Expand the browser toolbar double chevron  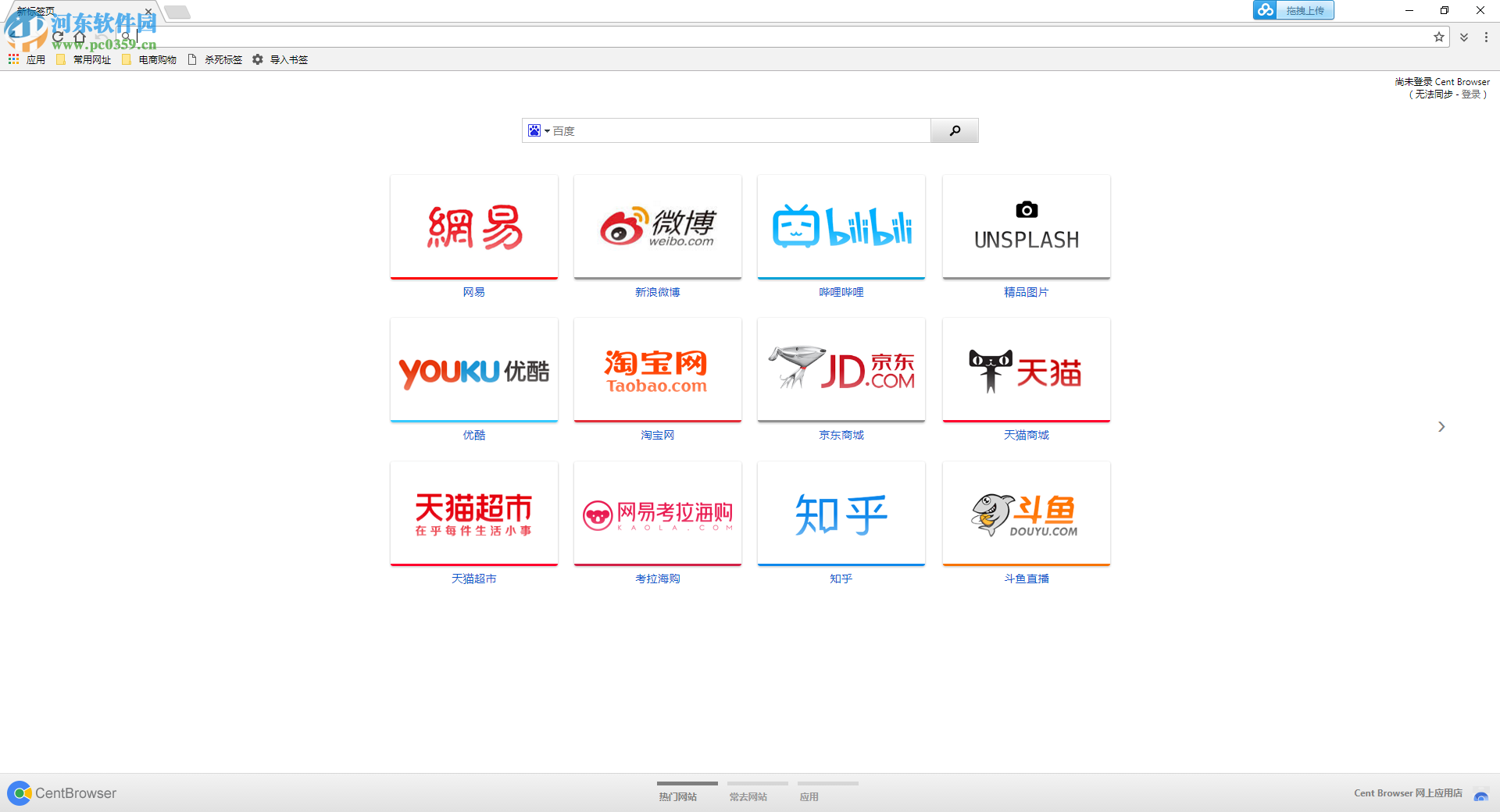pyautogui.click(x=1463, y=37)
